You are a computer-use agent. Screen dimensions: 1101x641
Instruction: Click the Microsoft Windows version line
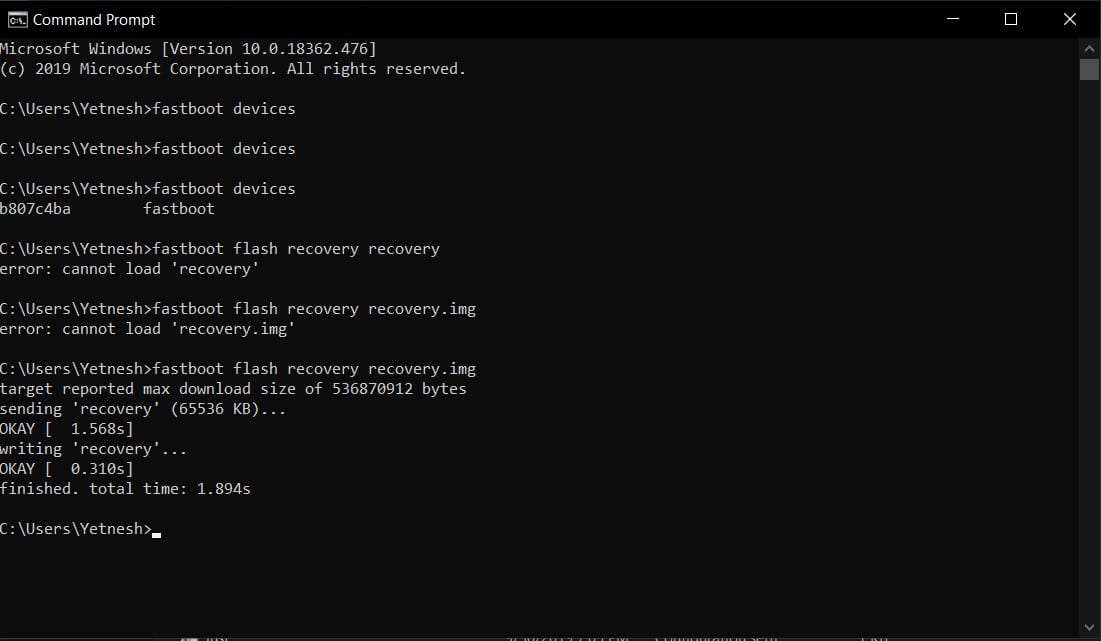tap(188, 49)
